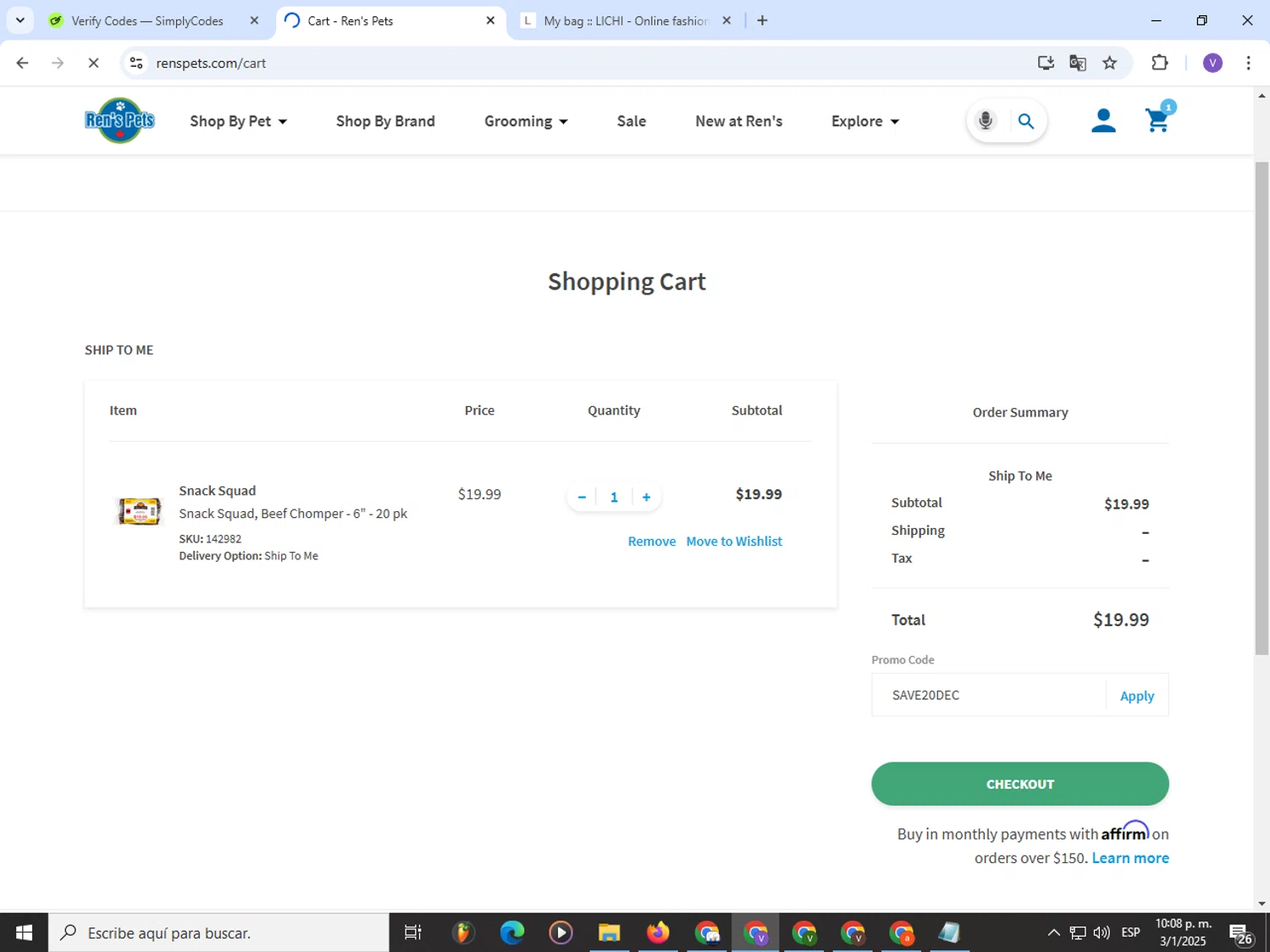Open the Affirm Learn more link

1130,857
